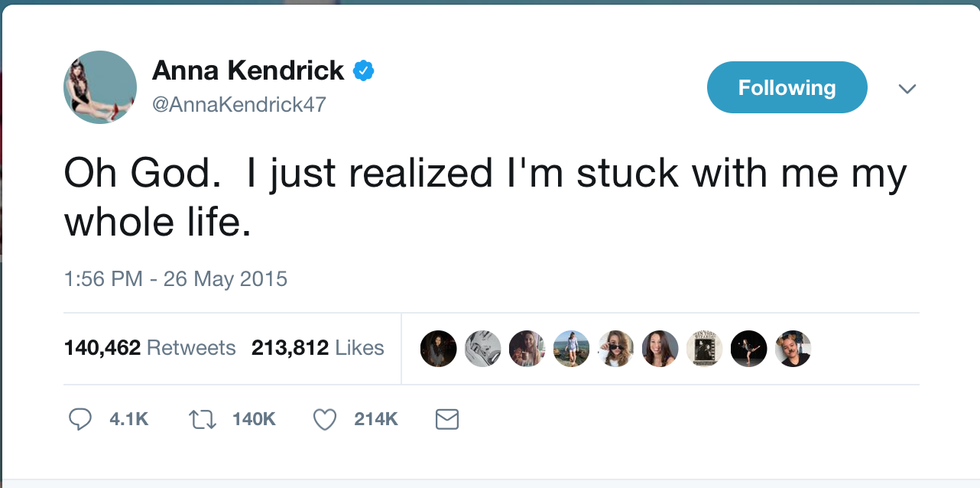980x488 pixels.
Task: Retweet using the arrows icon
Action: point(202,420)
